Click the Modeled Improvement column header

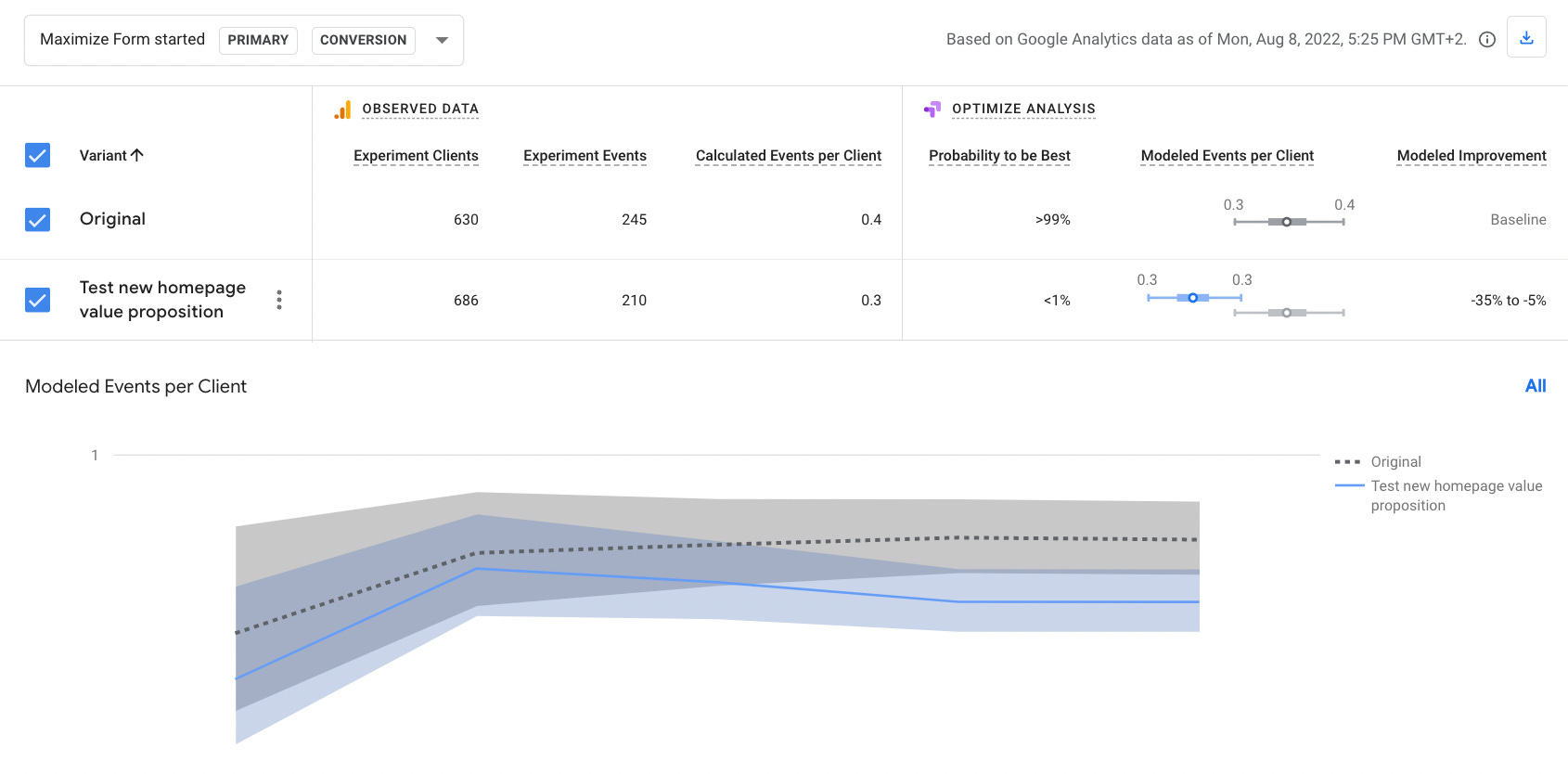(1472, 156)
